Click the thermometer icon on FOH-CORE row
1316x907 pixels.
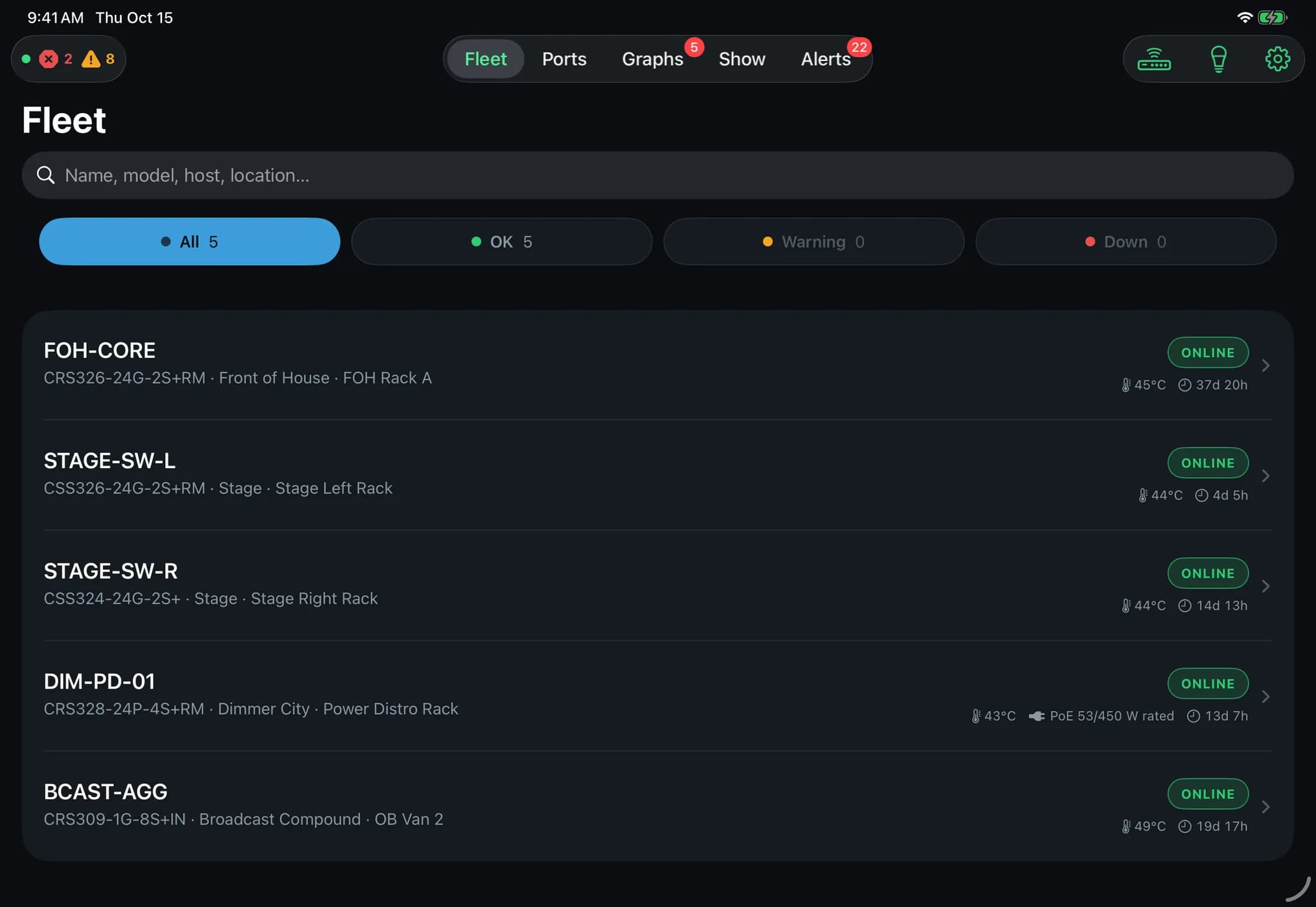[1126, 385]
